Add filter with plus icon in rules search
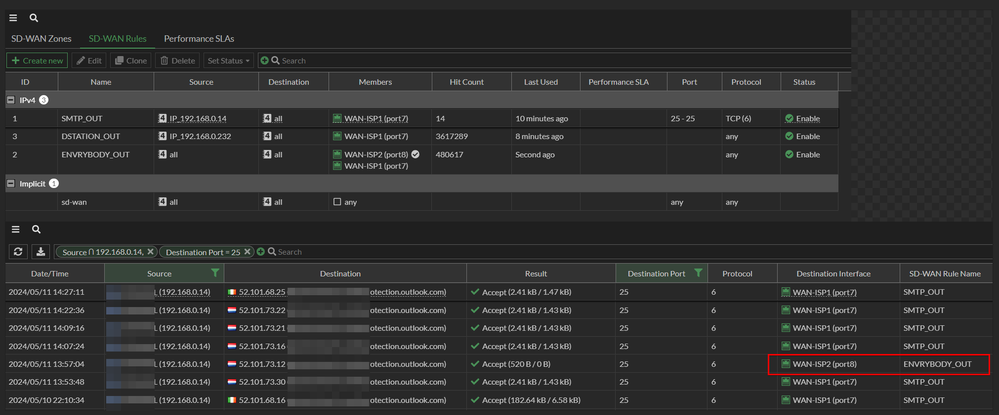The image size is (999, 415). click(x=265, y=61)
